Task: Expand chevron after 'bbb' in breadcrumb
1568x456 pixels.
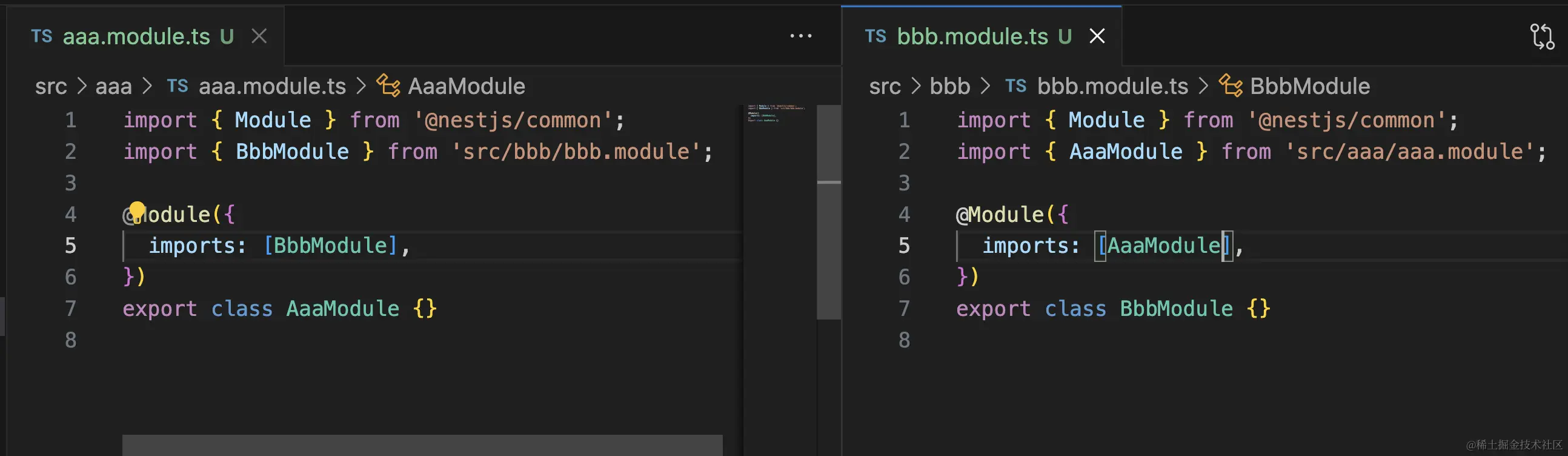Action: pyautogui.click(x=985, y=86)
